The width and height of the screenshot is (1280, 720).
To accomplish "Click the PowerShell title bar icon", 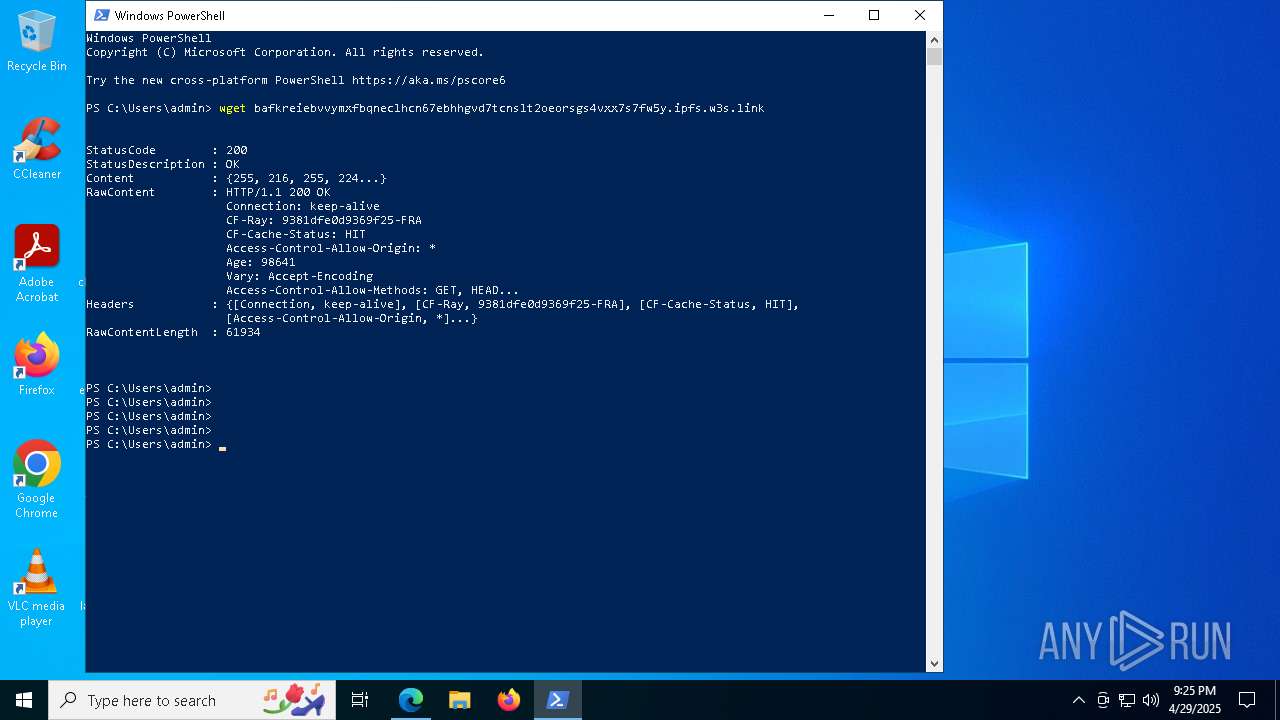I will 101,15.
